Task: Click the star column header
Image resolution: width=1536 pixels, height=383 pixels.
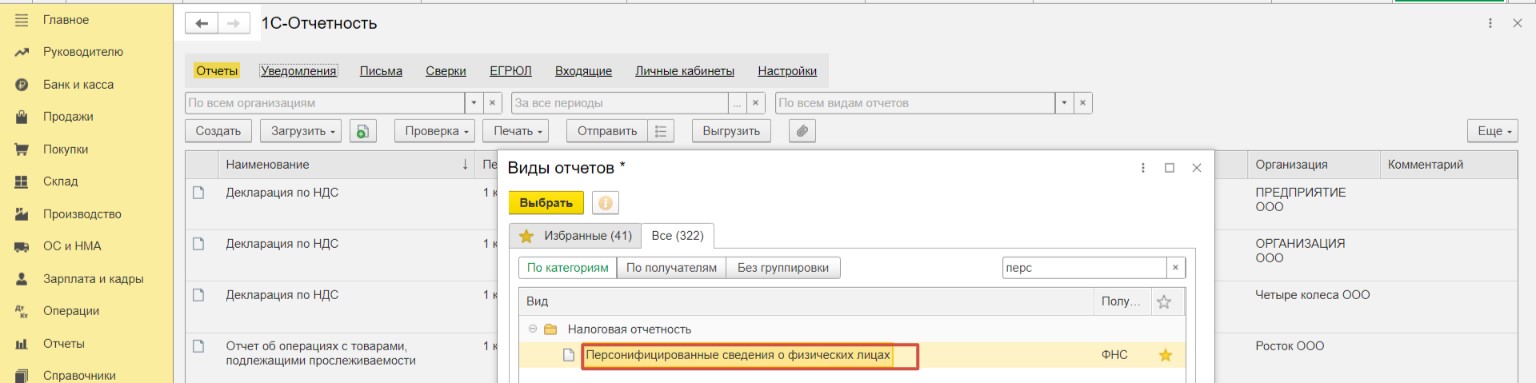Action: pyautogui.click(x=1163, y=301)
